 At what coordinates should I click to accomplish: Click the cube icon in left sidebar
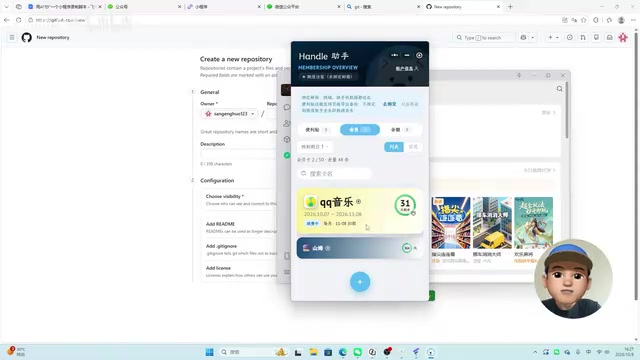pos(287,139)
